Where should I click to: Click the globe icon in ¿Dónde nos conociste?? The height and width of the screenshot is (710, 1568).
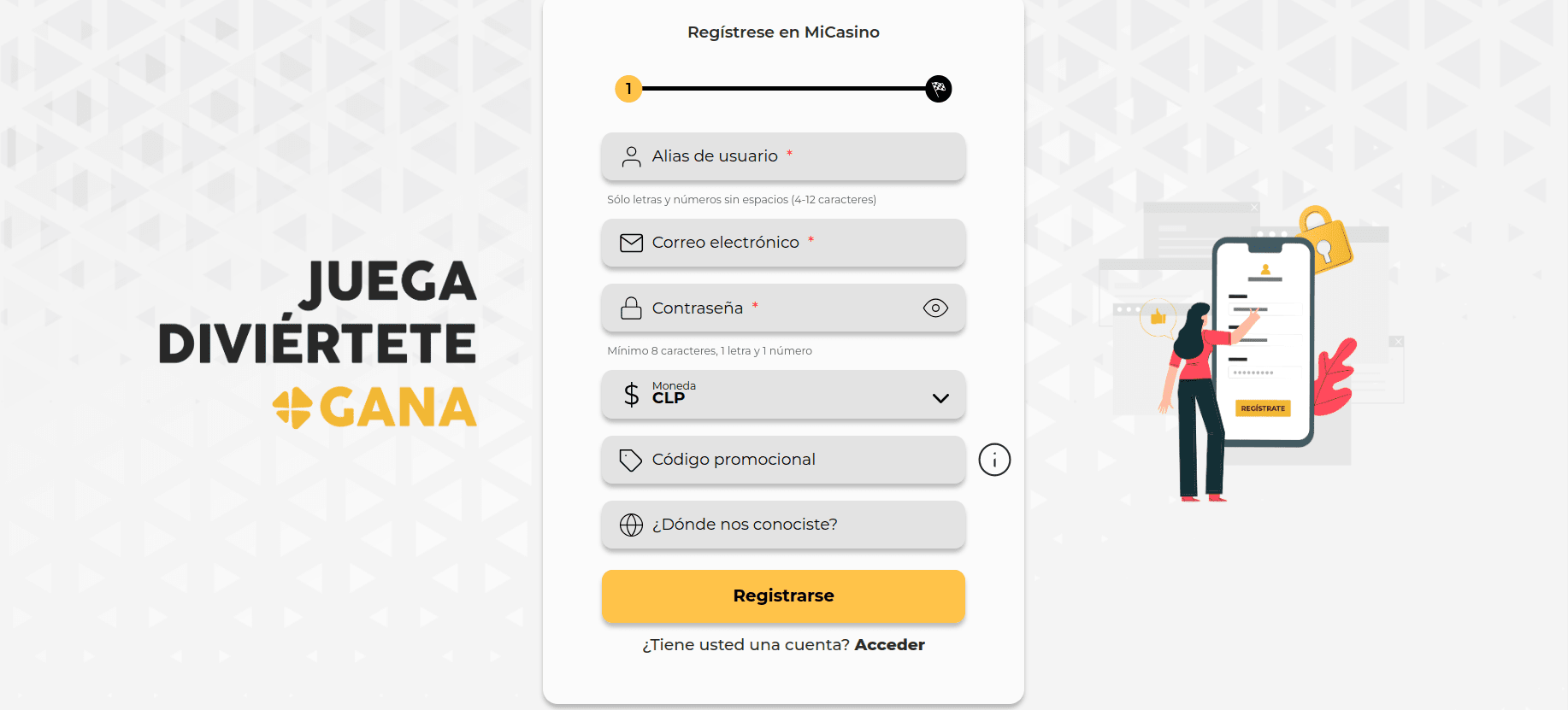tap(631, 525)
